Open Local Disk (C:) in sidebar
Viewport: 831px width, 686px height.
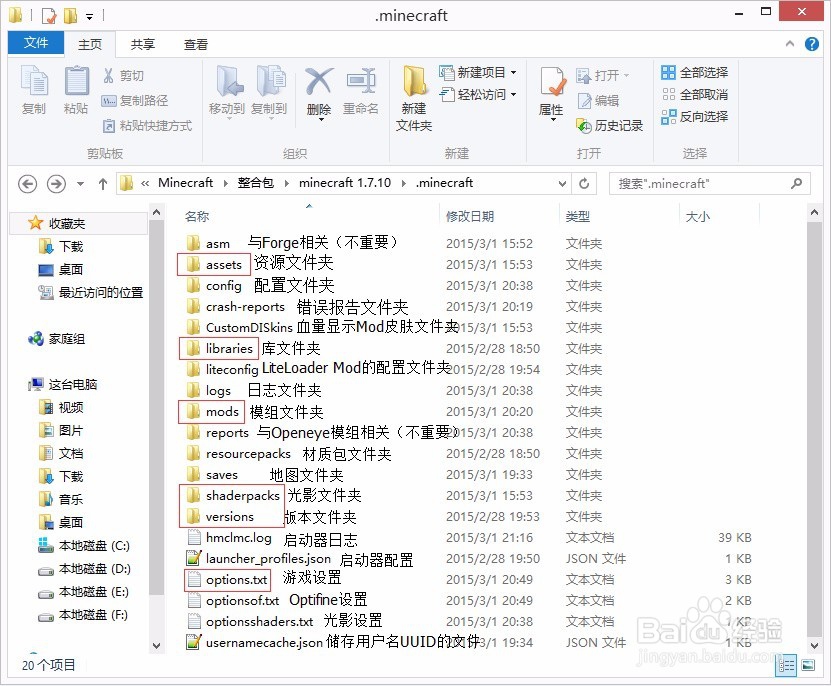coord(84,546)
